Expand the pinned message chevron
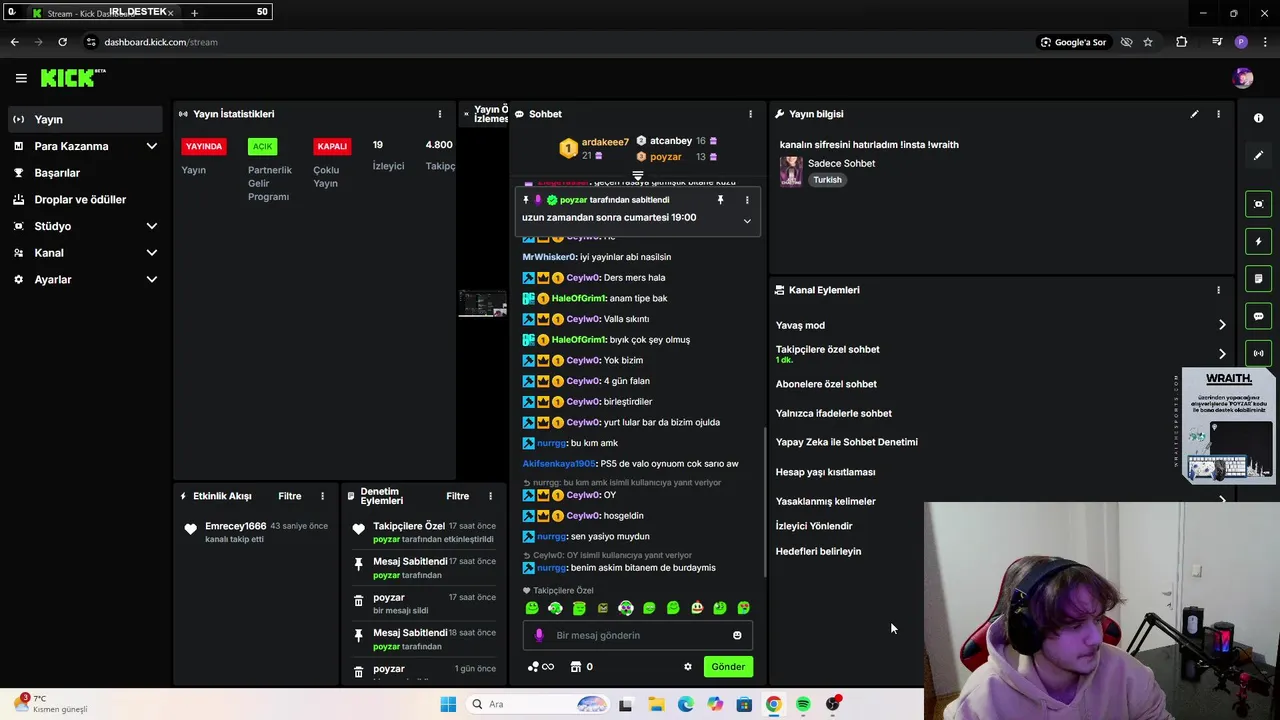Screen dimensions: 1280x720 point(746,221)
